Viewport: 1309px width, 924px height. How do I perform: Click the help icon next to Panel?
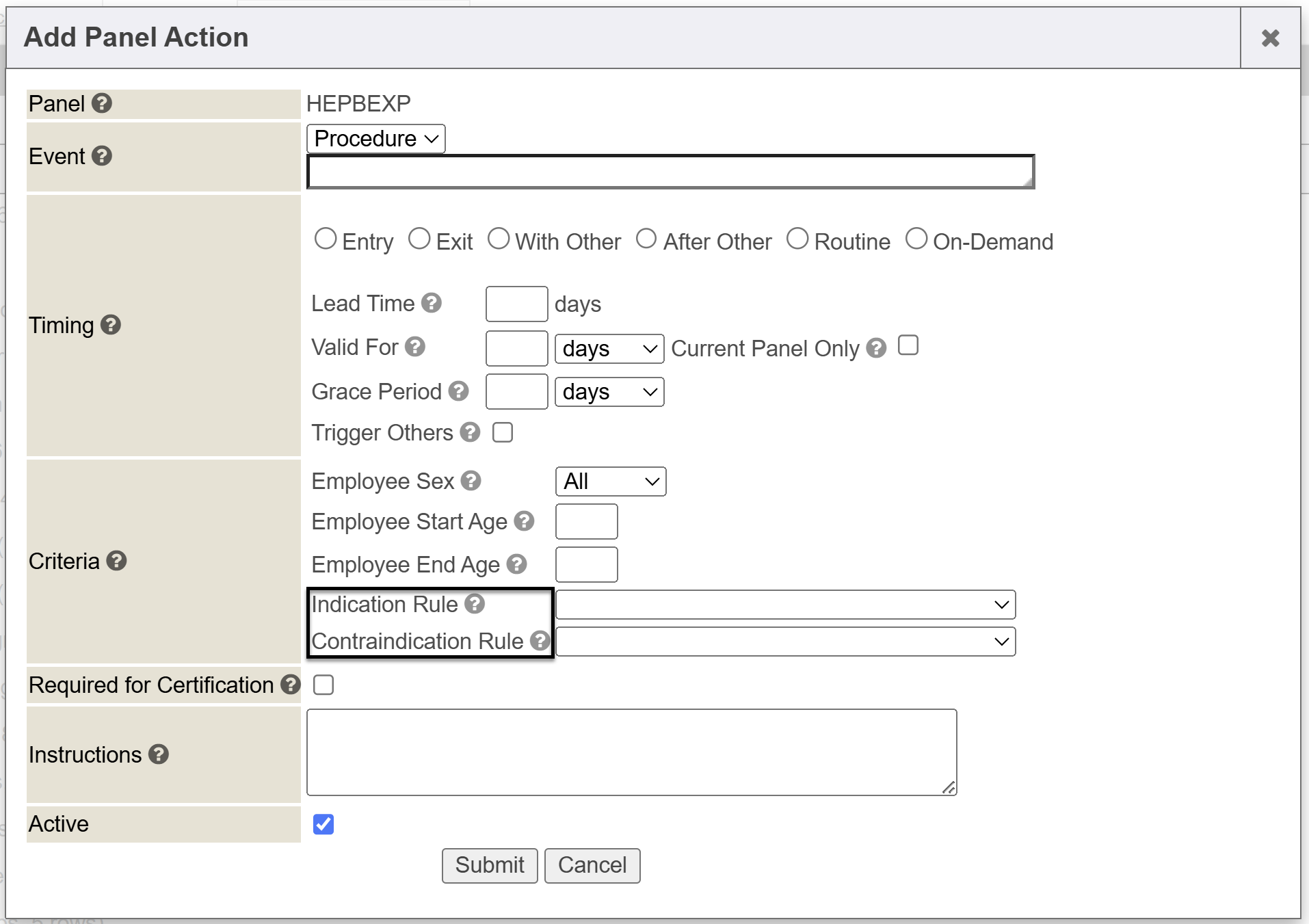102,103
